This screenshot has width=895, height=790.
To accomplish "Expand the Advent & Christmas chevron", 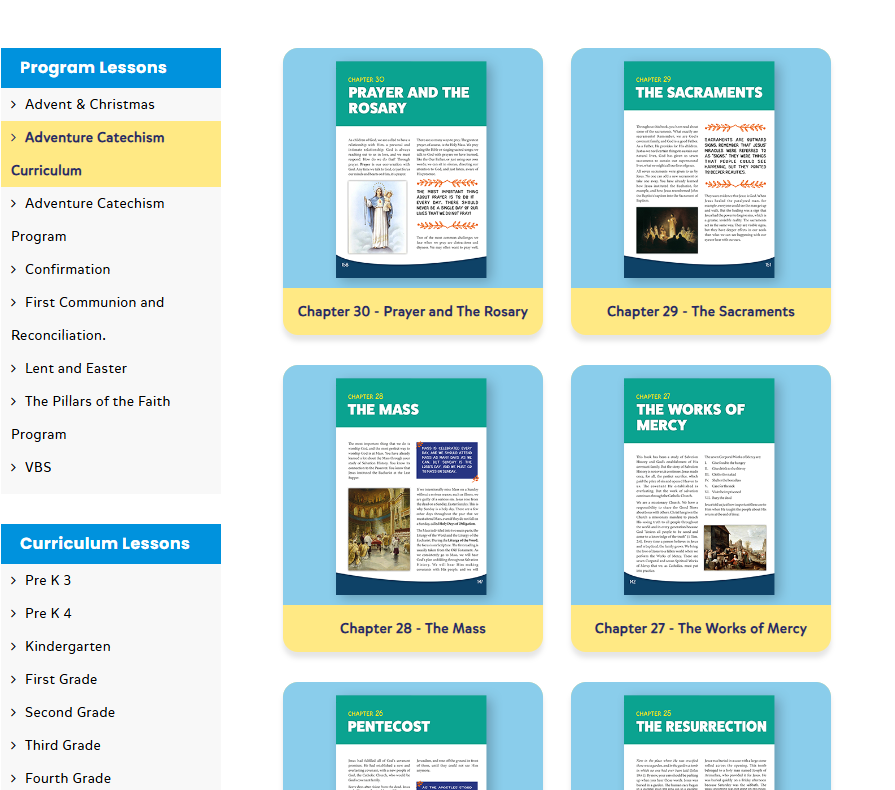I will [x=14, y=104].
